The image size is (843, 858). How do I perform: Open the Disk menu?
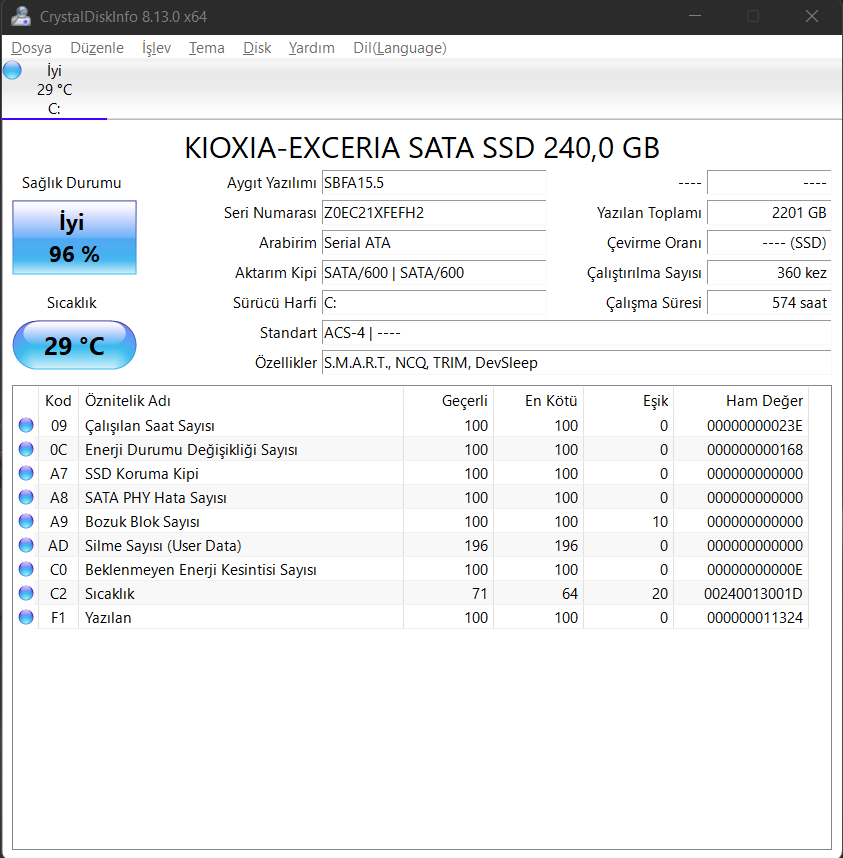click(257, 48)
